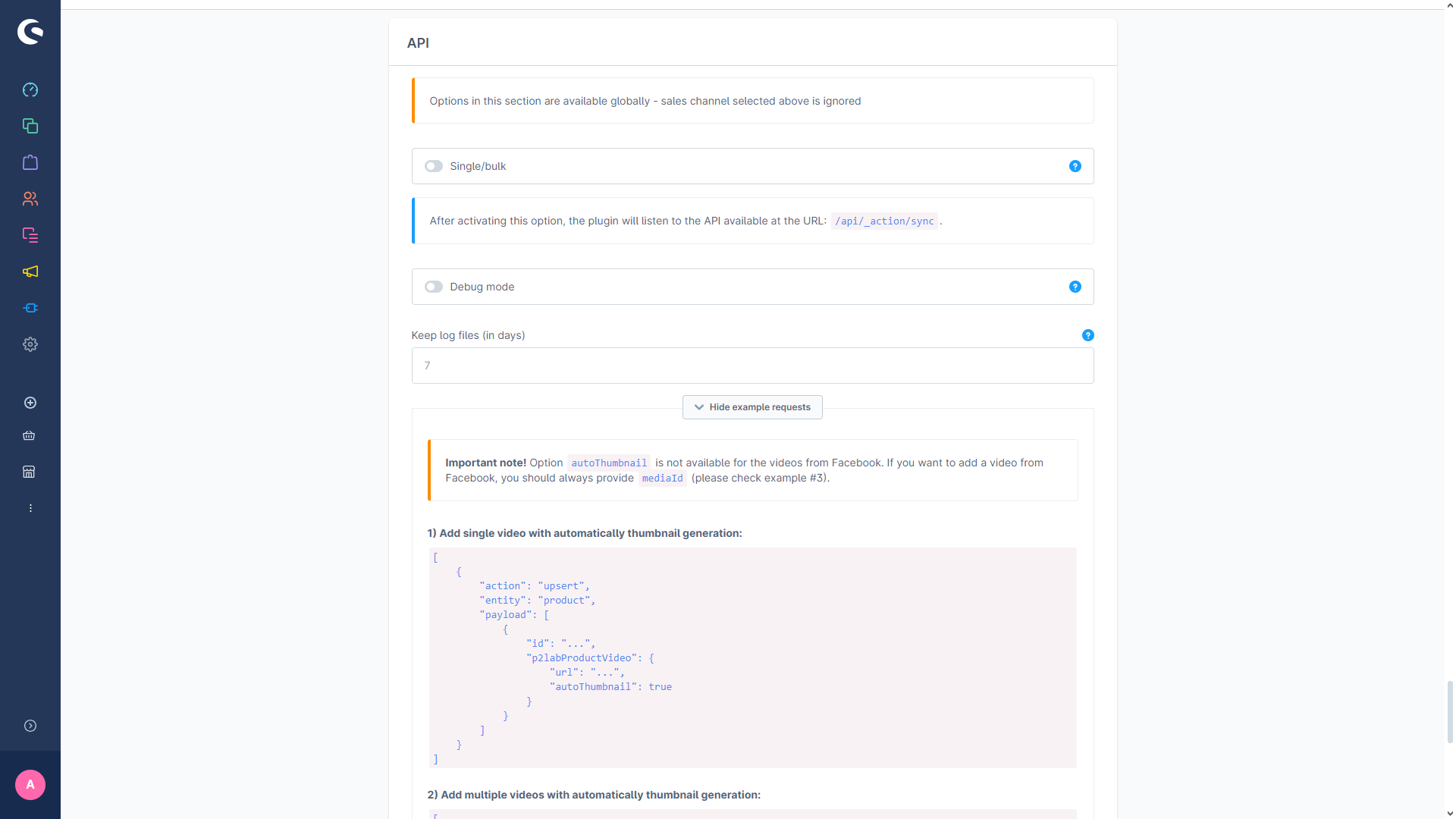Click the apps/store icon in sidebar
Screen dimensions: 1456x819
pyautogui.click(x=30, y=472)
